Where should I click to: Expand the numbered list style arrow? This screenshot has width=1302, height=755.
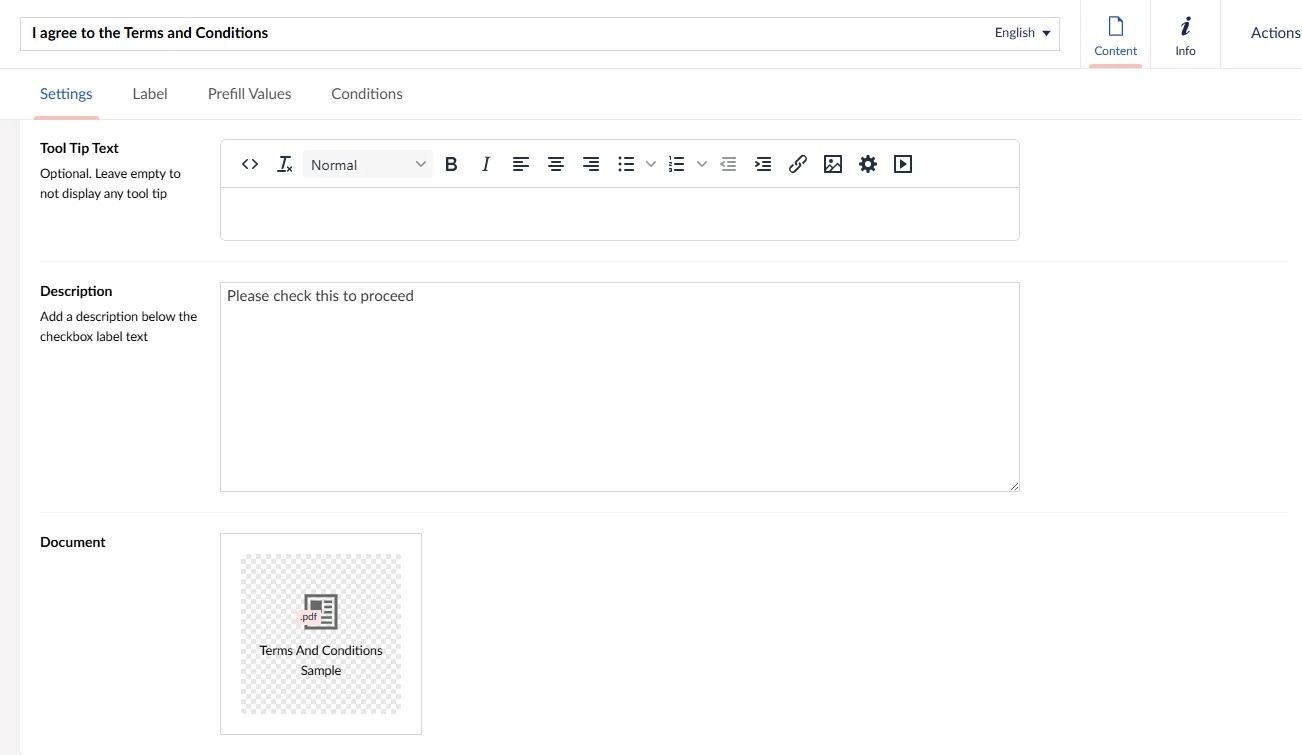[701, 164]
